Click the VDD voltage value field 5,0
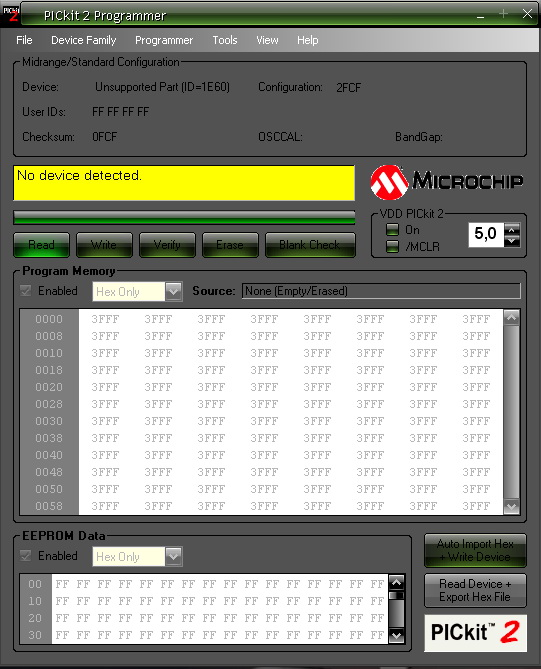 (x=486, y=235)
